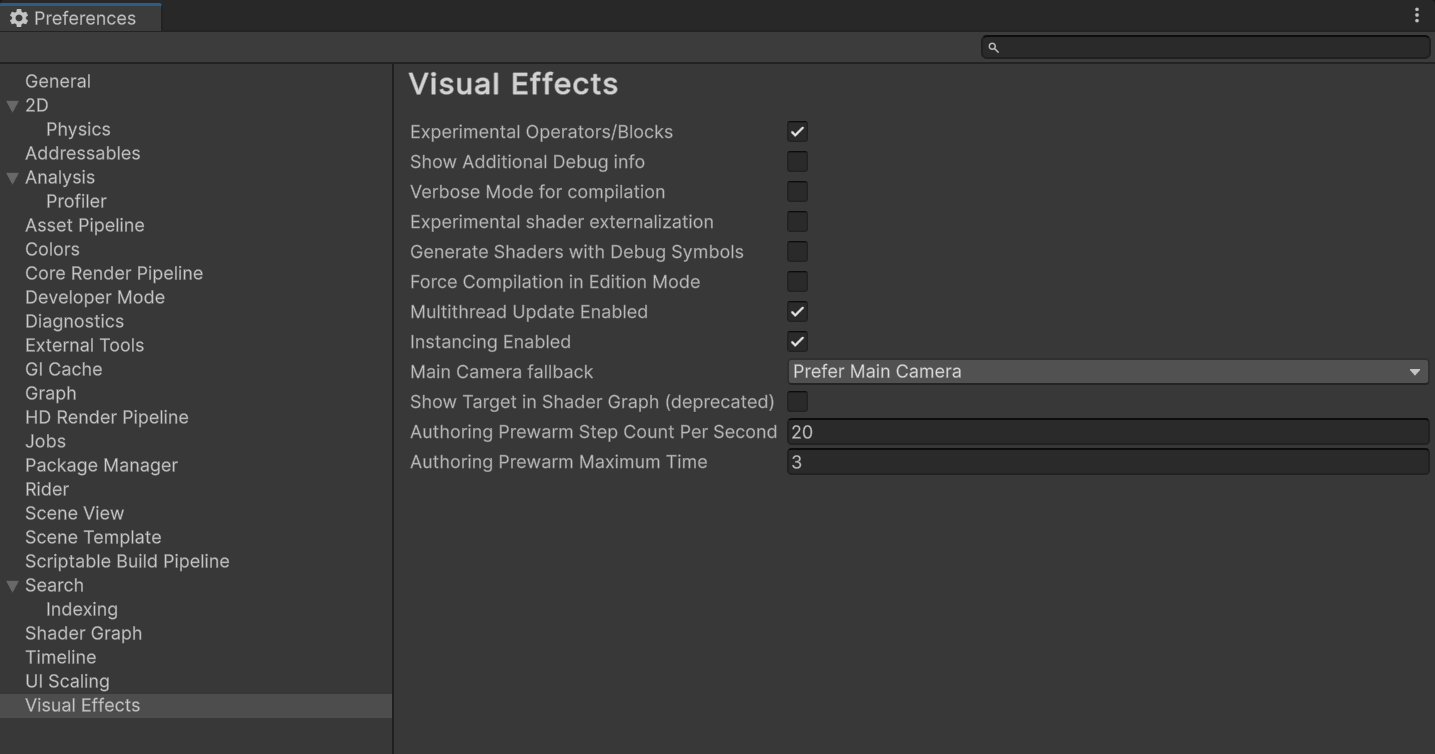Go to External Tools preferences

(x=84, y=345)
